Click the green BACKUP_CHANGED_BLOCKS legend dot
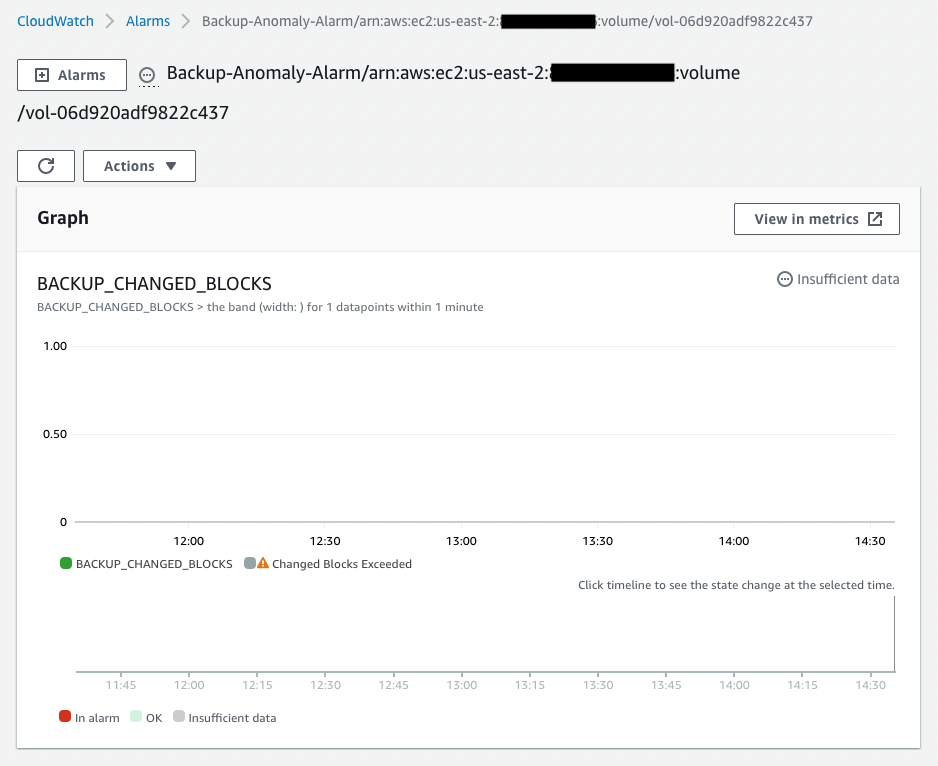 click(x=65, y=563)
